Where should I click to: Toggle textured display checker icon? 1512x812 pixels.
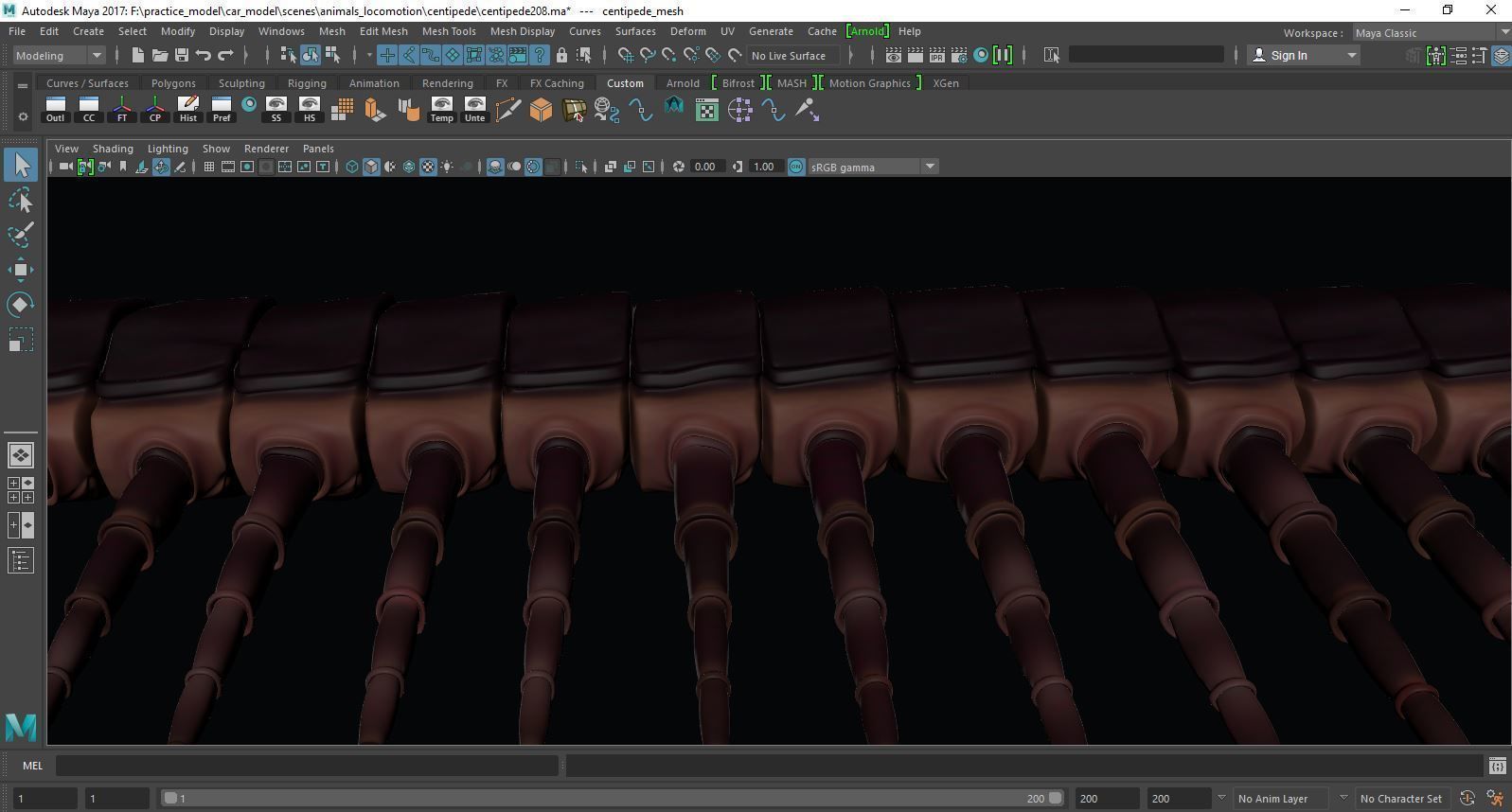(x=428, y=167)
